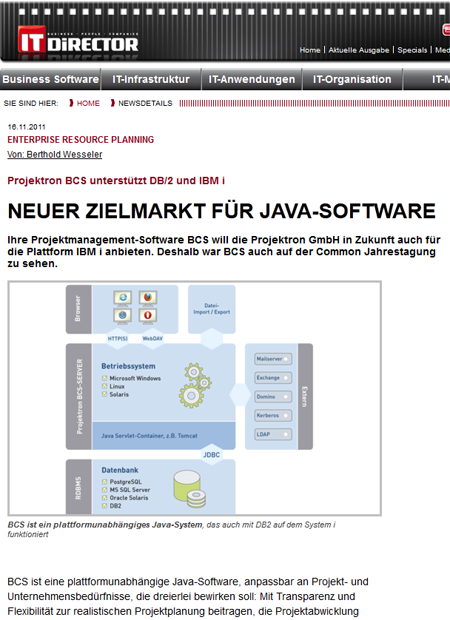
Task: Click the HTTP(S) hexagon label
Action: [x=117, y=338]
